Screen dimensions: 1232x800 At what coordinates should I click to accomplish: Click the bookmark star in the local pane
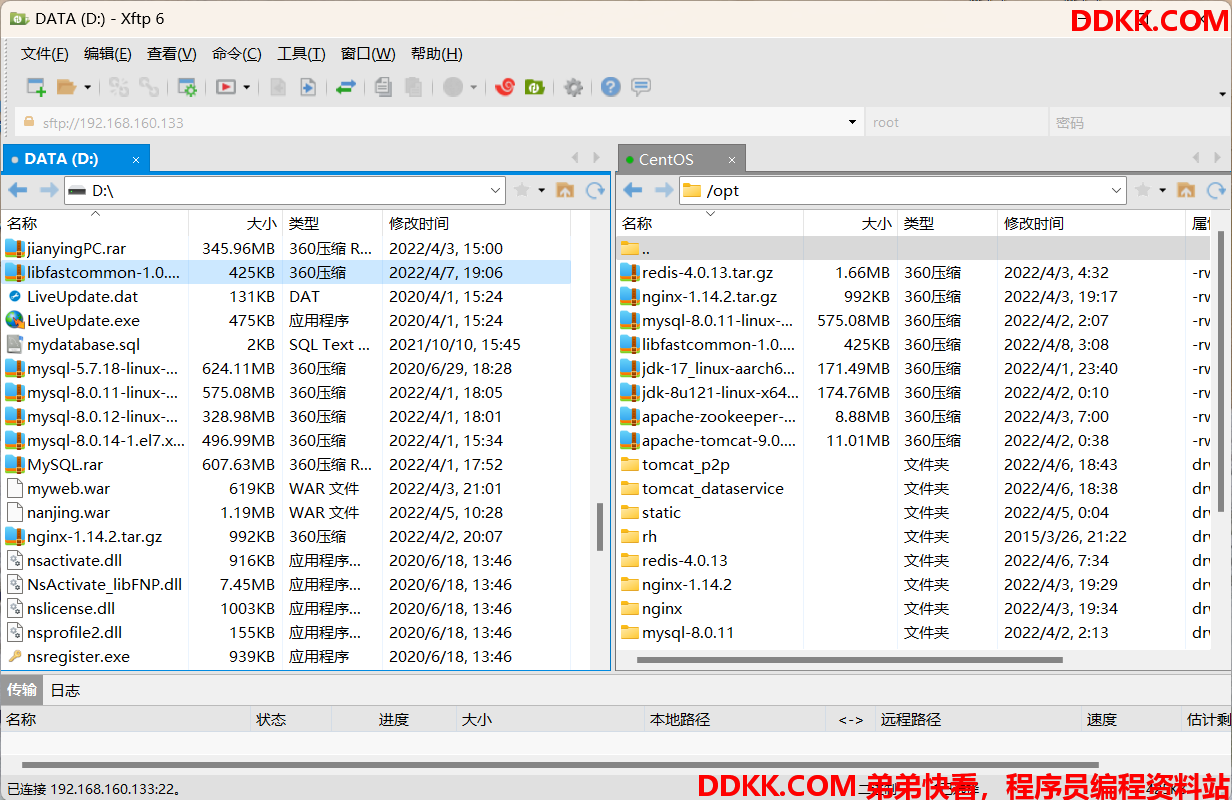tap(521, 190)
